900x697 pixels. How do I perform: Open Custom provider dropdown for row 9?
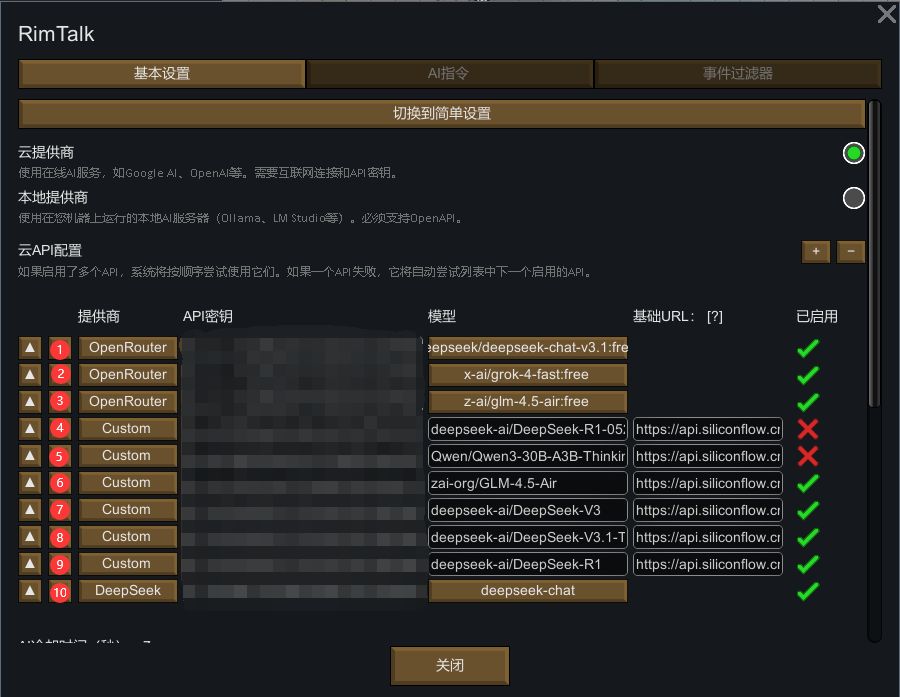point(127,564)
